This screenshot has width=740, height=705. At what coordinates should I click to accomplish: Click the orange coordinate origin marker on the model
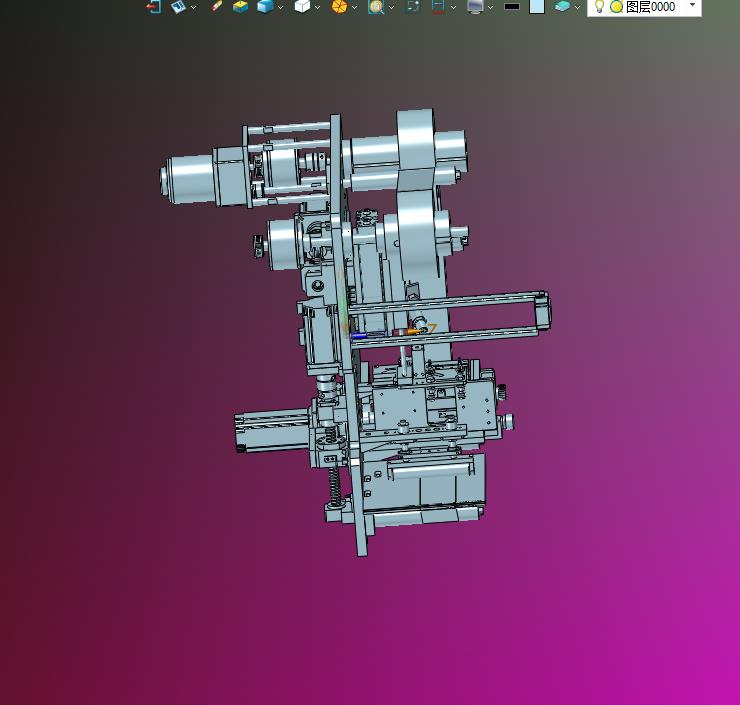click(414, 331)
